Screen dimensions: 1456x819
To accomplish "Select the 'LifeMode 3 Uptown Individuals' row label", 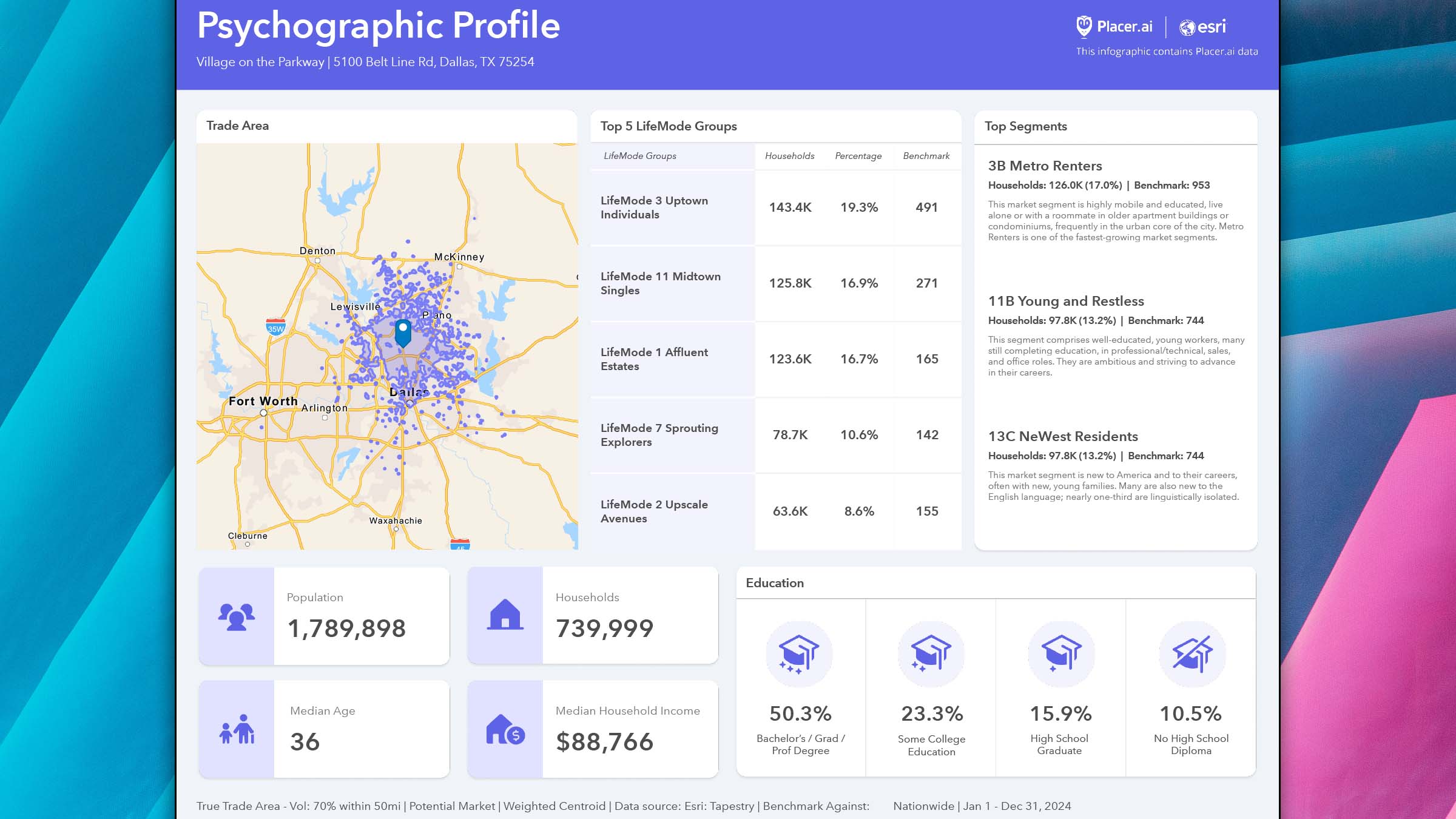I will pyautogui.click(x=654, y=207).
